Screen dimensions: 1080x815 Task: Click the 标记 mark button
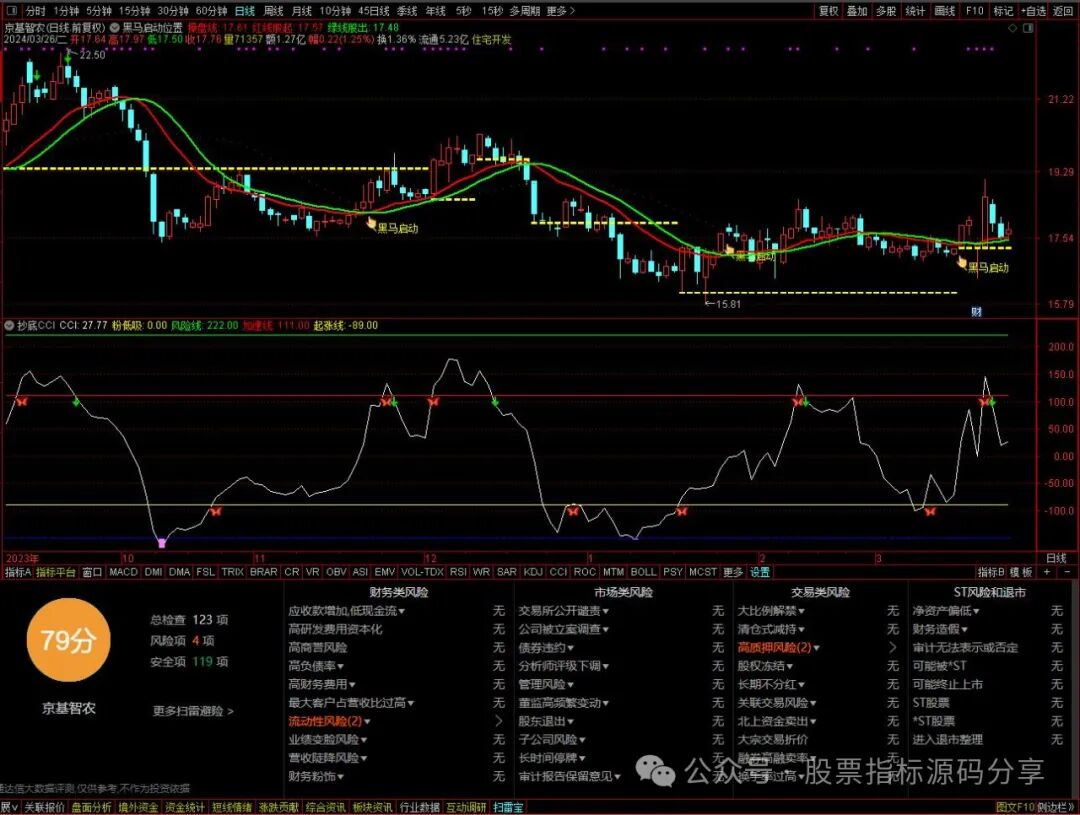[x=1003, y=11]
